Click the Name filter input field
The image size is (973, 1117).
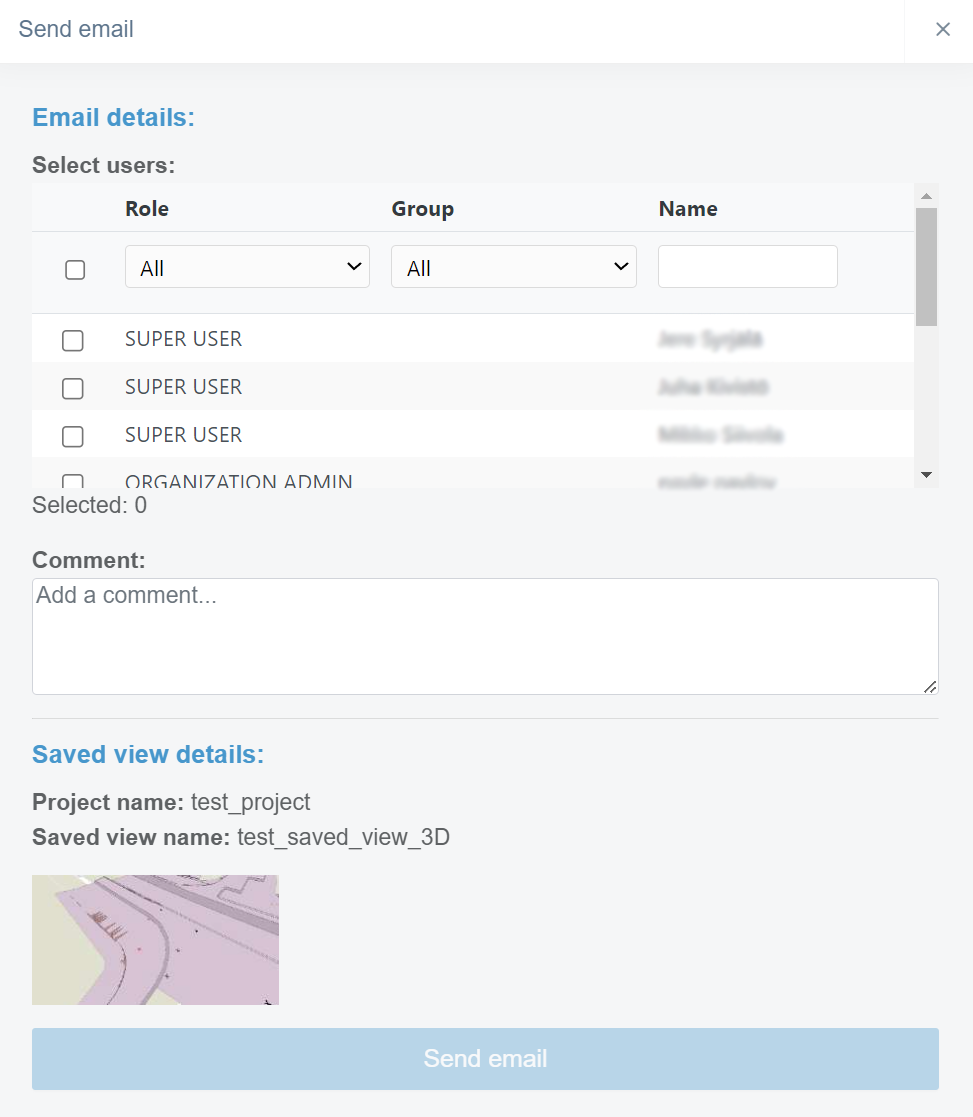coord(747,267)
